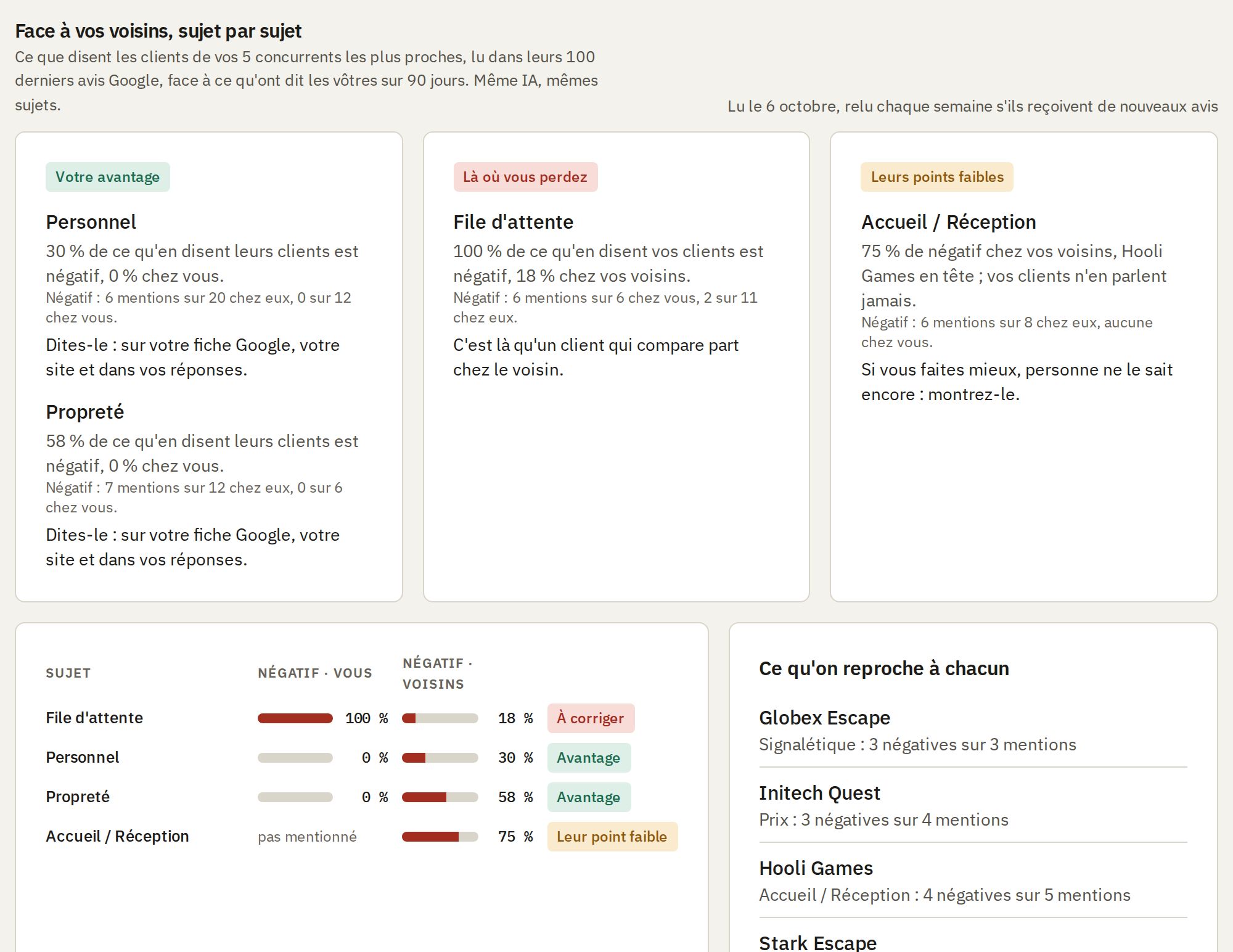The image size is (1233, 952).
Task: Click the 'Avantage' tag in Propreté row
Action: coord(589,797)
